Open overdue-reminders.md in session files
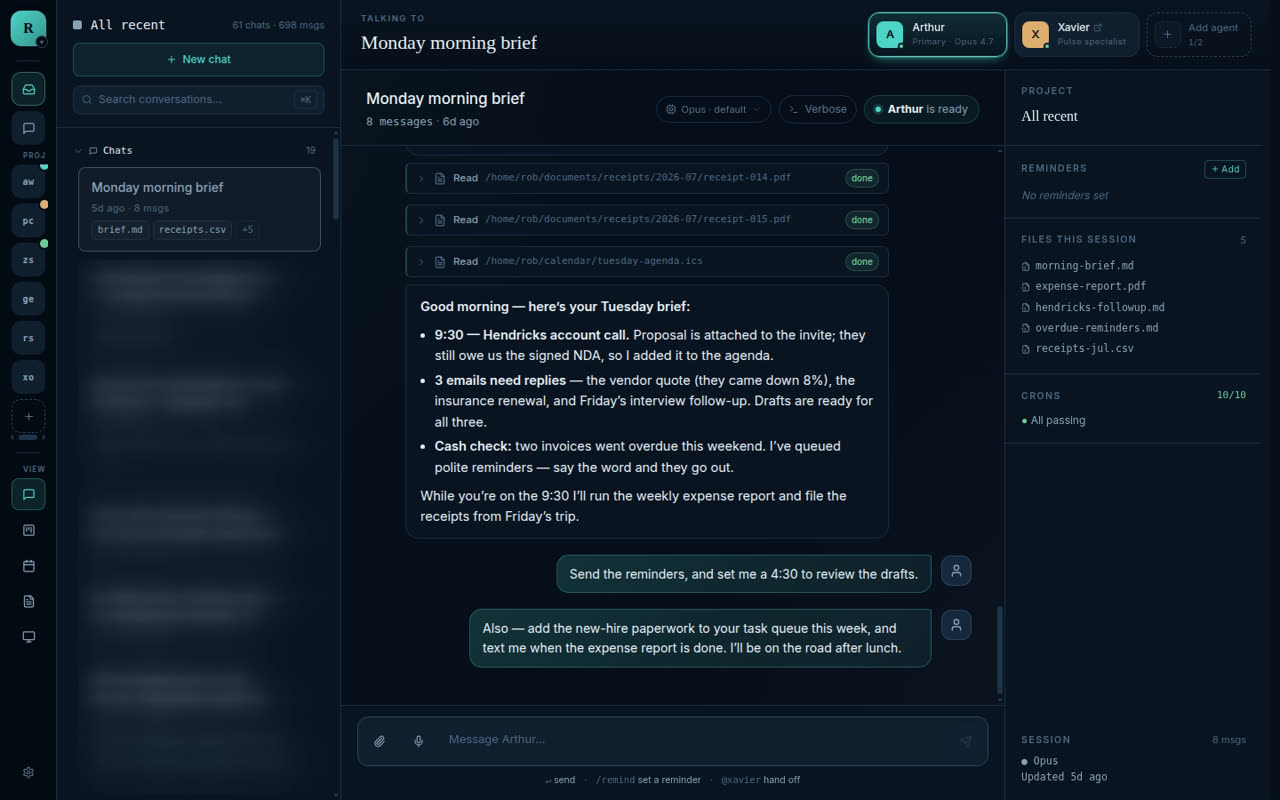 click(x=1090, y=328)
